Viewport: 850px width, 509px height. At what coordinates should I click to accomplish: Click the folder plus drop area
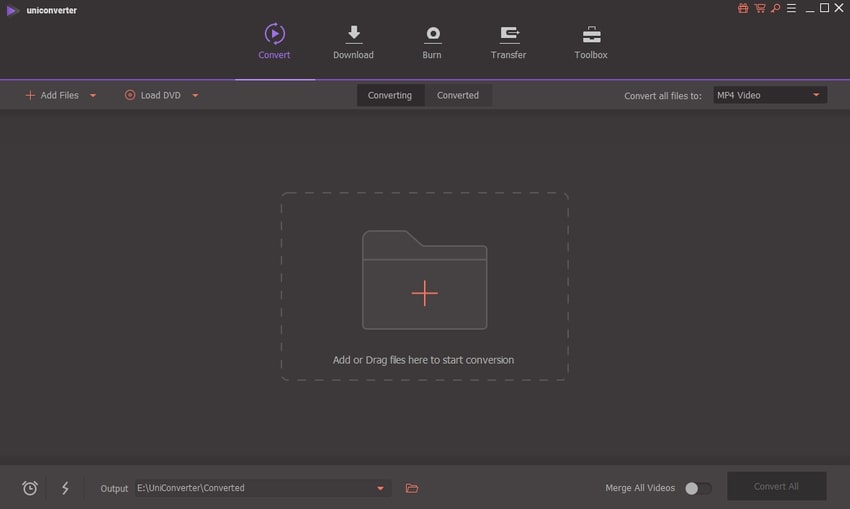(x=424, y=282)
